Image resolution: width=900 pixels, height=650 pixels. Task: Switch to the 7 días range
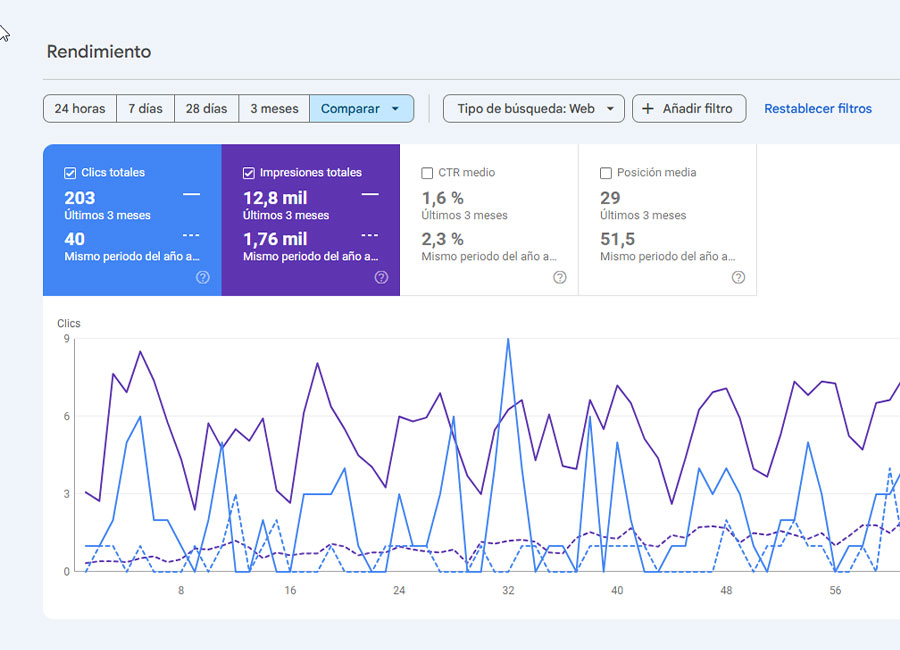(145, 109)
